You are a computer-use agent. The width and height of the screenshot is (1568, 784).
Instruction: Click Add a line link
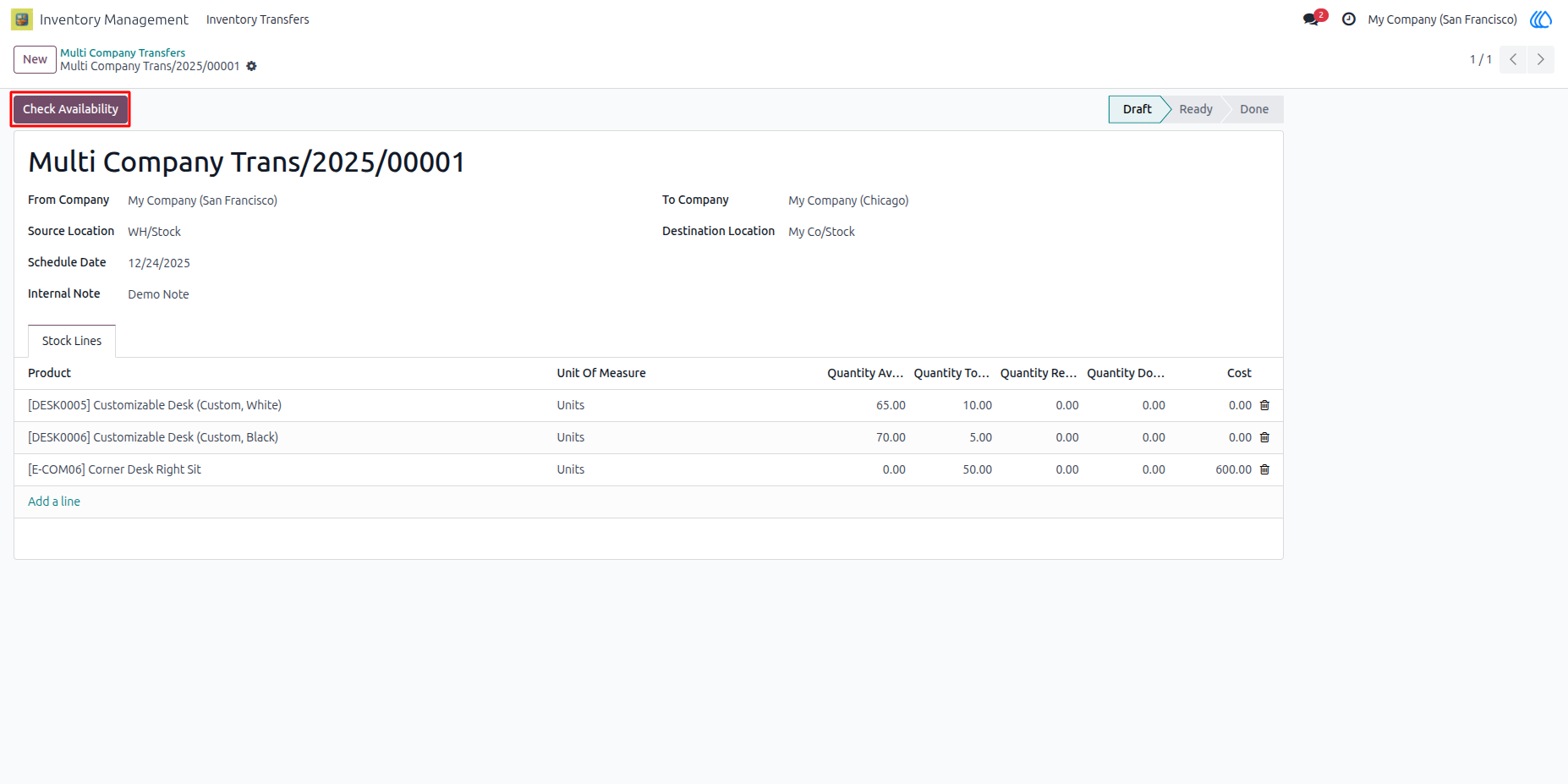click(54, 502)
